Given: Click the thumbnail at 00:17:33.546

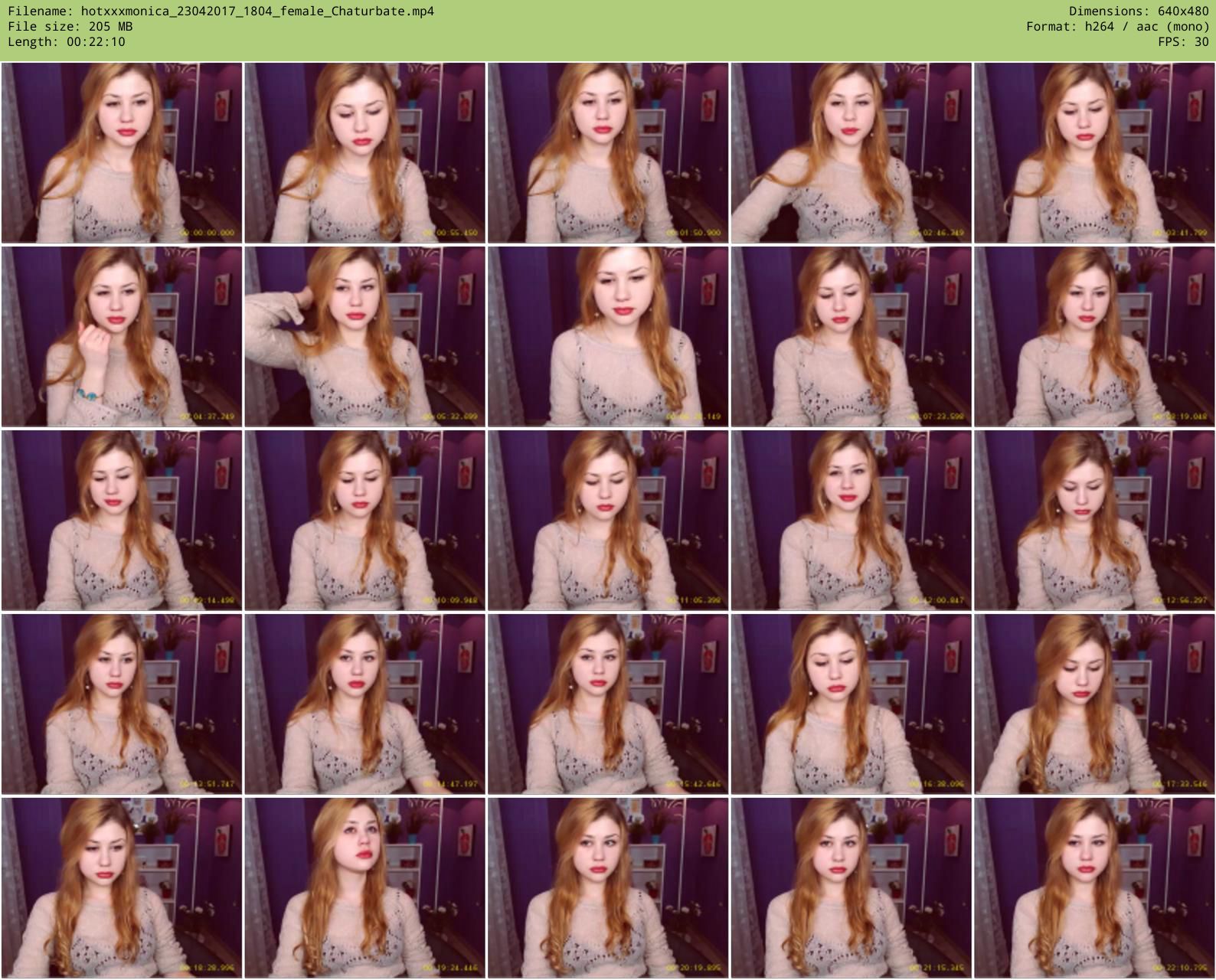Looking at the screenshot, I should tap(1094, 704).
